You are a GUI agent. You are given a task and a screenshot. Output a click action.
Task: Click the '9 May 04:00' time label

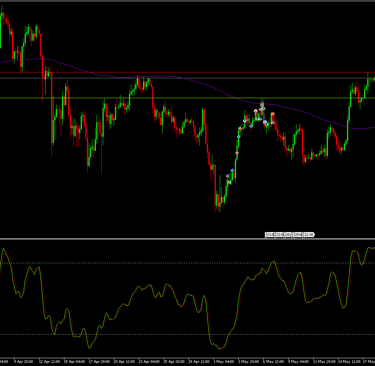pos(298,361)
